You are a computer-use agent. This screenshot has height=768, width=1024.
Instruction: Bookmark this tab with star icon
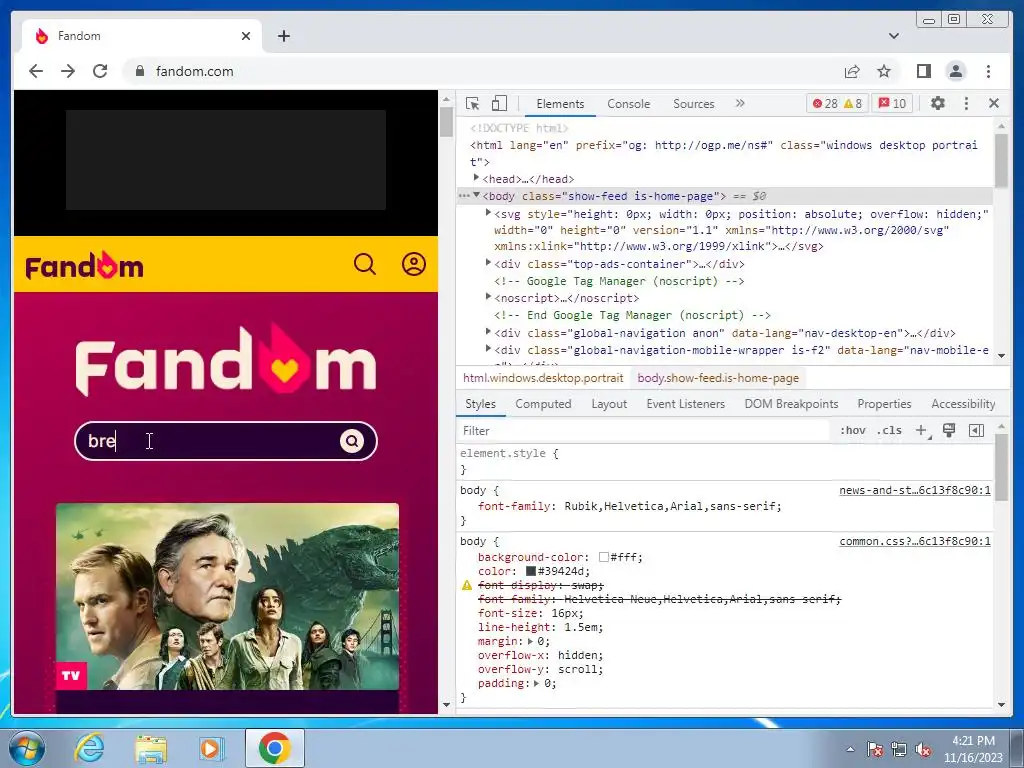[884, 71]
